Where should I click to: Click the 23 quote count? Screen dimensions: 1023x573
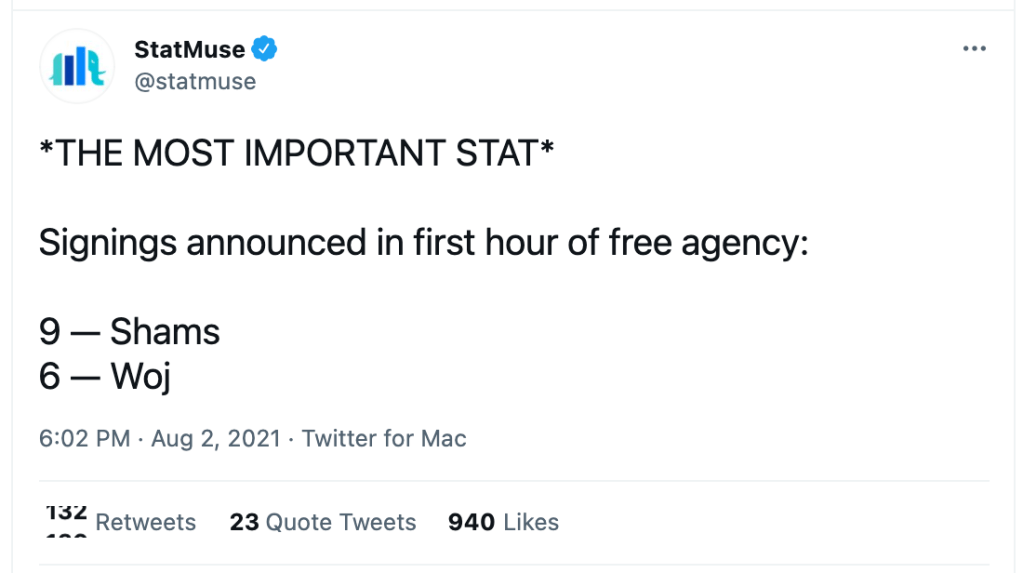click(244, 522)
